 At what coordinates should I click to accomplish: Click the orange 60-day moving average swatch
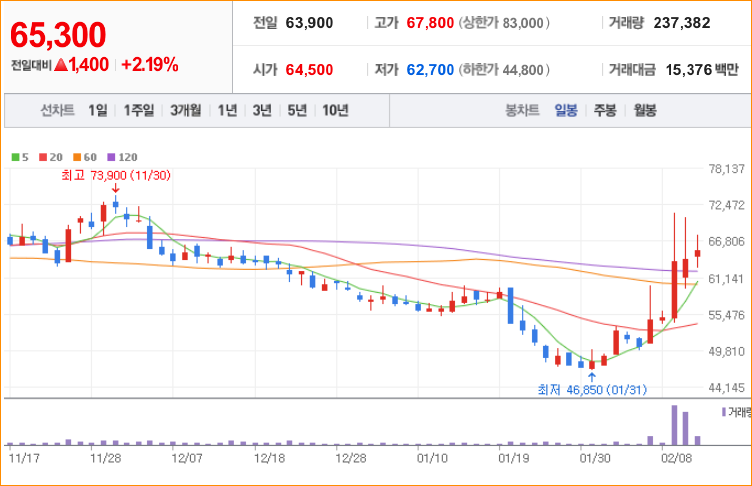click(77, 157)
